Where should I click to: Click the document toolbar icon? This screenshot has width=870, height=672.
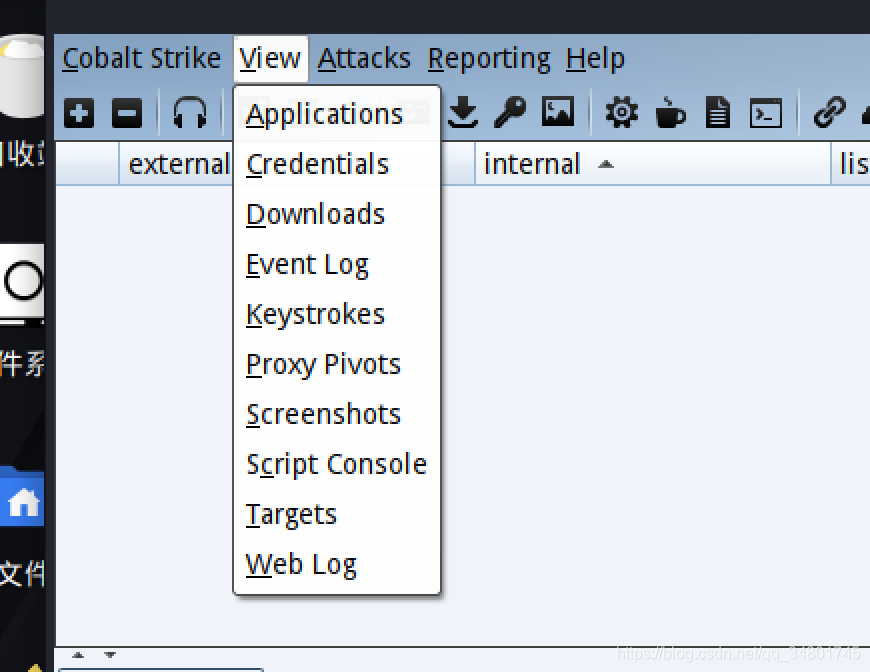pos(717,113)
